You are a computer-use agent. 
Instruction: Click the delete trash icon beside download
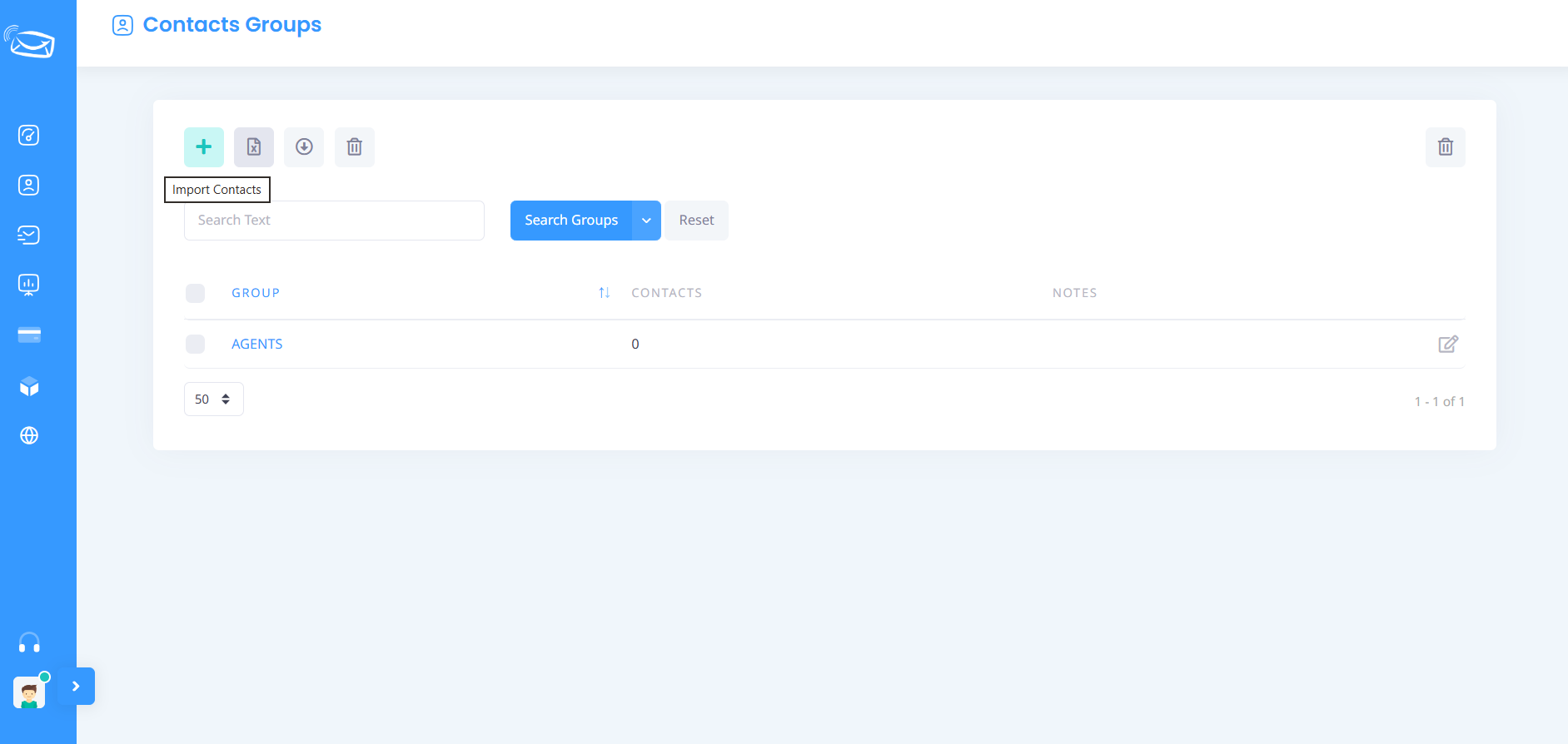(355, 147)
